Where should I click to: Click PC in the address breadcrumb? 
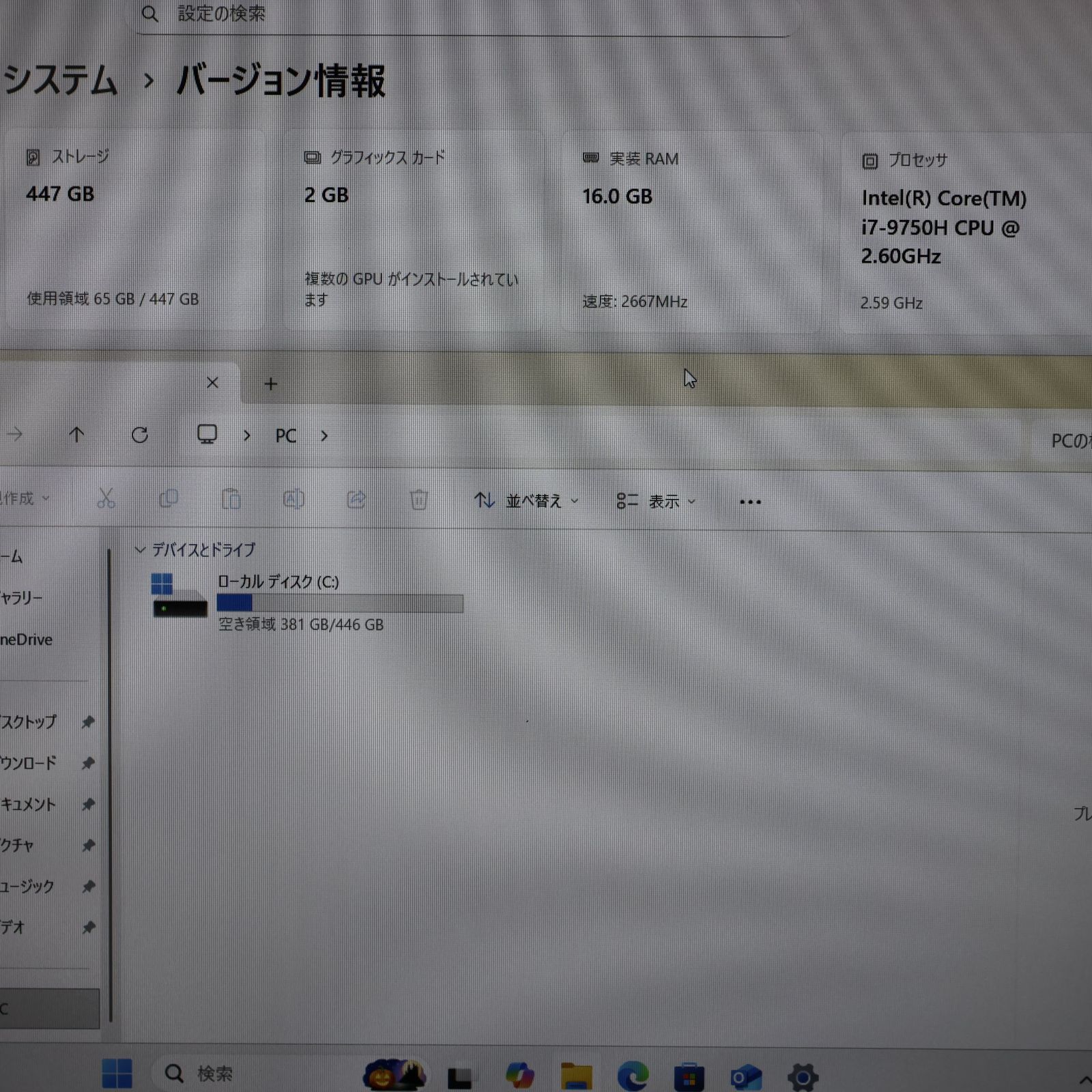click(x=286, y=435)
